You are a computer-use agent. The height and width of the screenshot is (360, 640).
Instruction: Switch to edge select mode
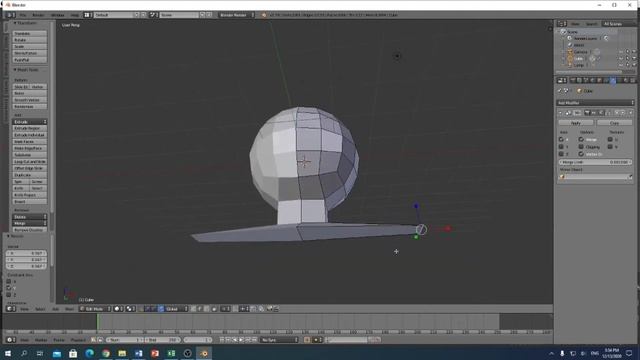[200, 309]
